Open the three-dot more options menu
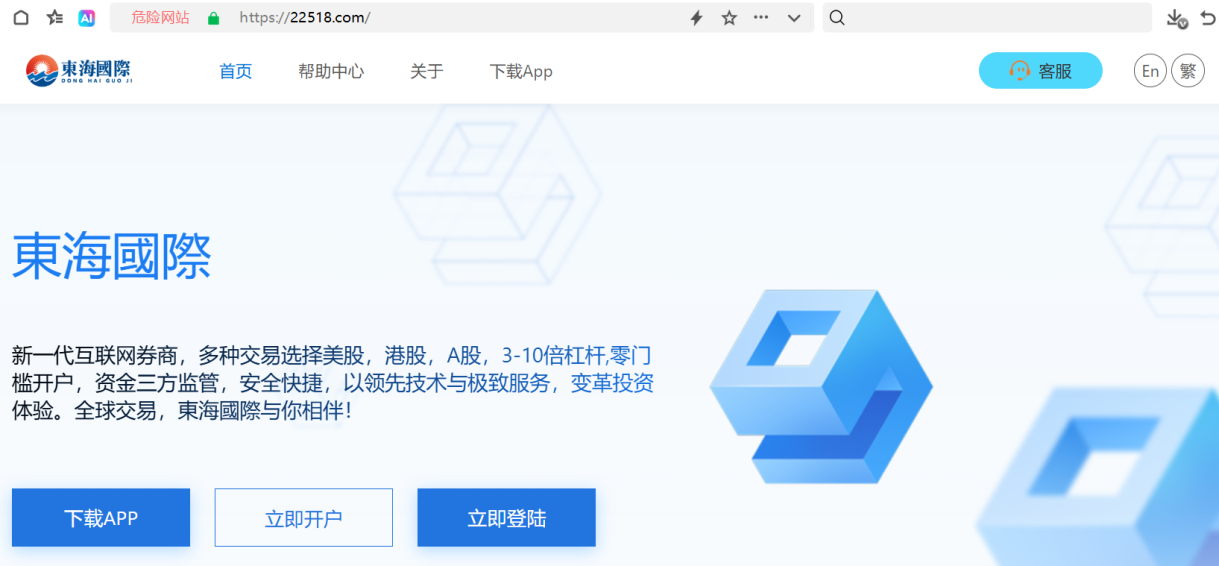The width and height of the screenshot is (1219, 566). coord(761,17)
